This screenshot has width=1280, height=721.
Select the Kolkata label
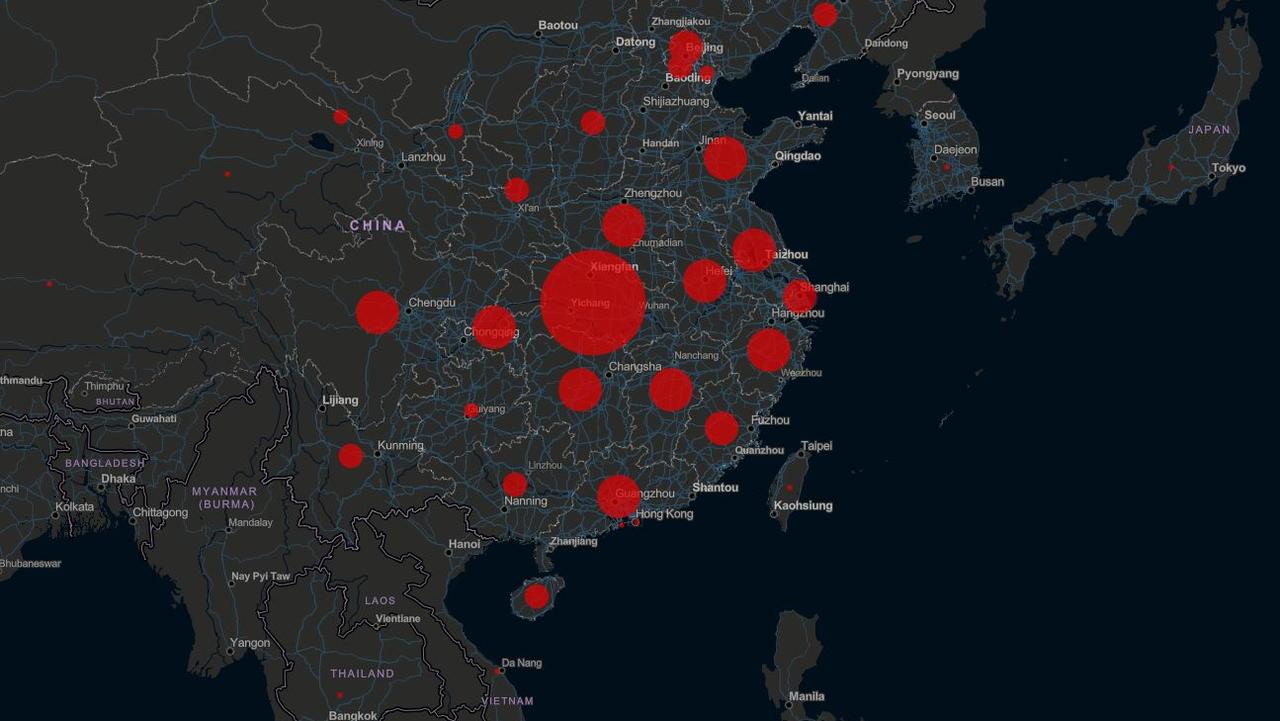[x=75, y=507]
